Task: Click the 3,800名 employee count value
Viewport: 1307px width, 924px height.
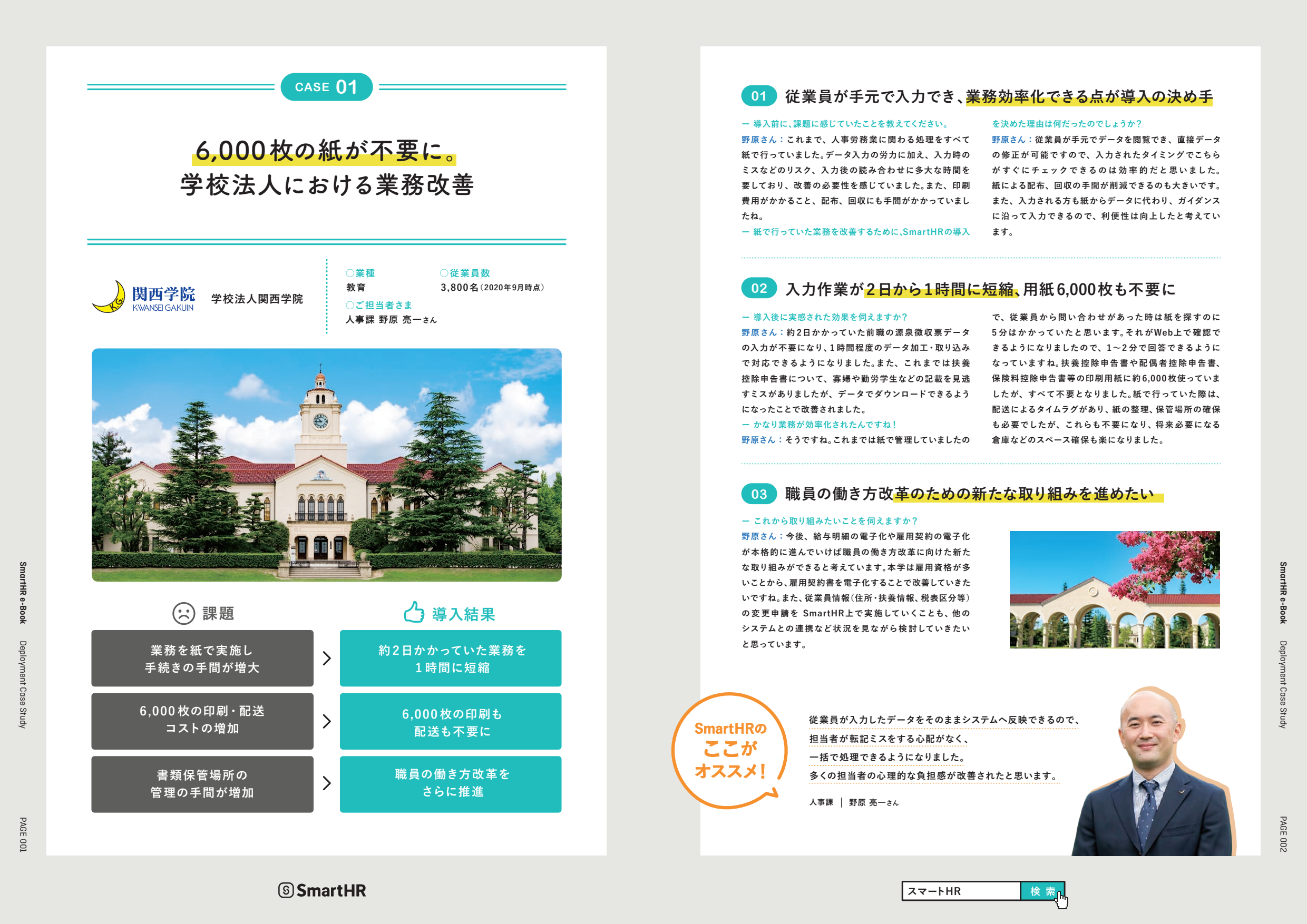Action: pyautogui.click(x=460, y=287)
